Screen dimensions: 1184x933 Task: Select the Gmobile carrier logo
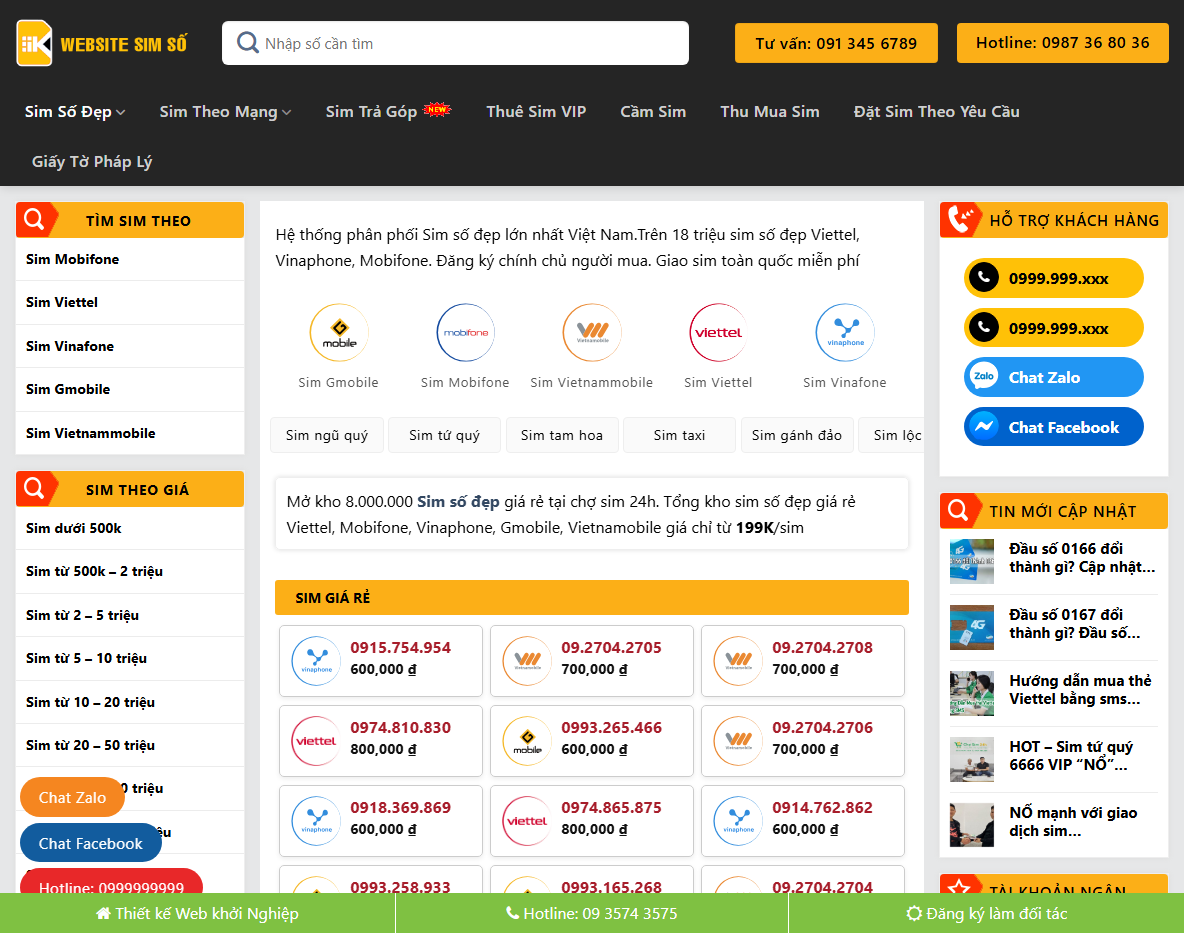click(338, 333)
